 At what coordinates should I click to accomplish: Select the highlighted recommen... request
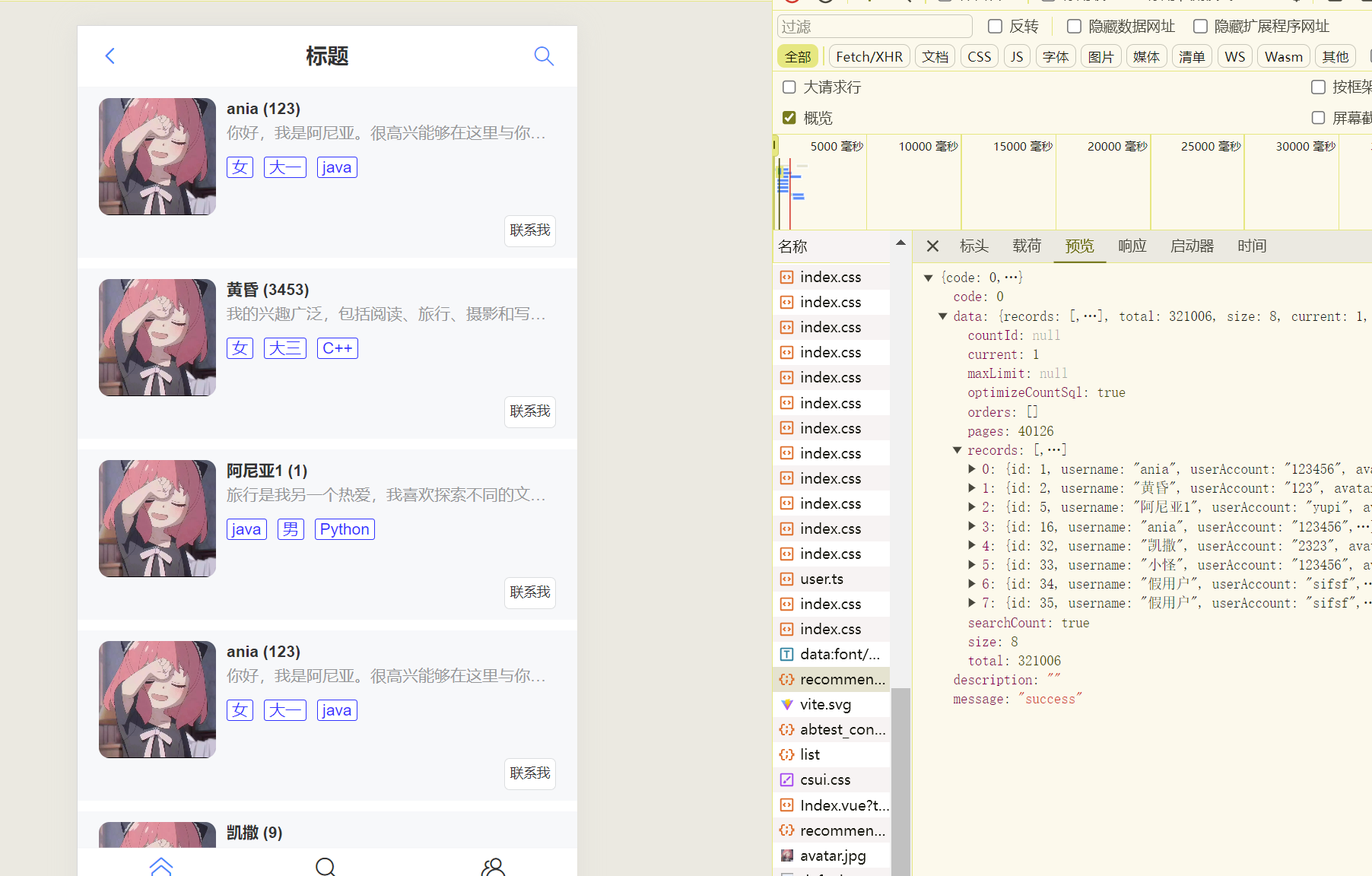click(x=831, y=679)
